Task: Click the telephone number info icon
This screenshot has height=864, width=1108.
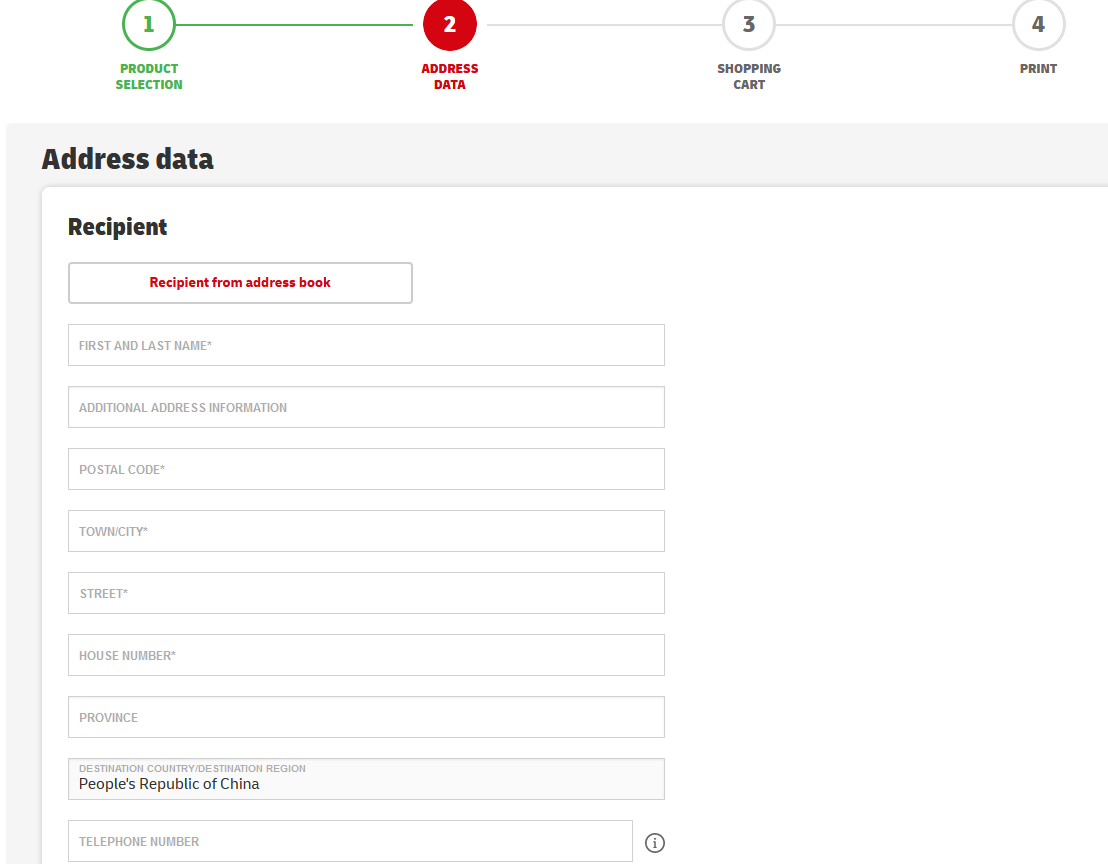Action: pyautogui.click(x=654, y=842)
